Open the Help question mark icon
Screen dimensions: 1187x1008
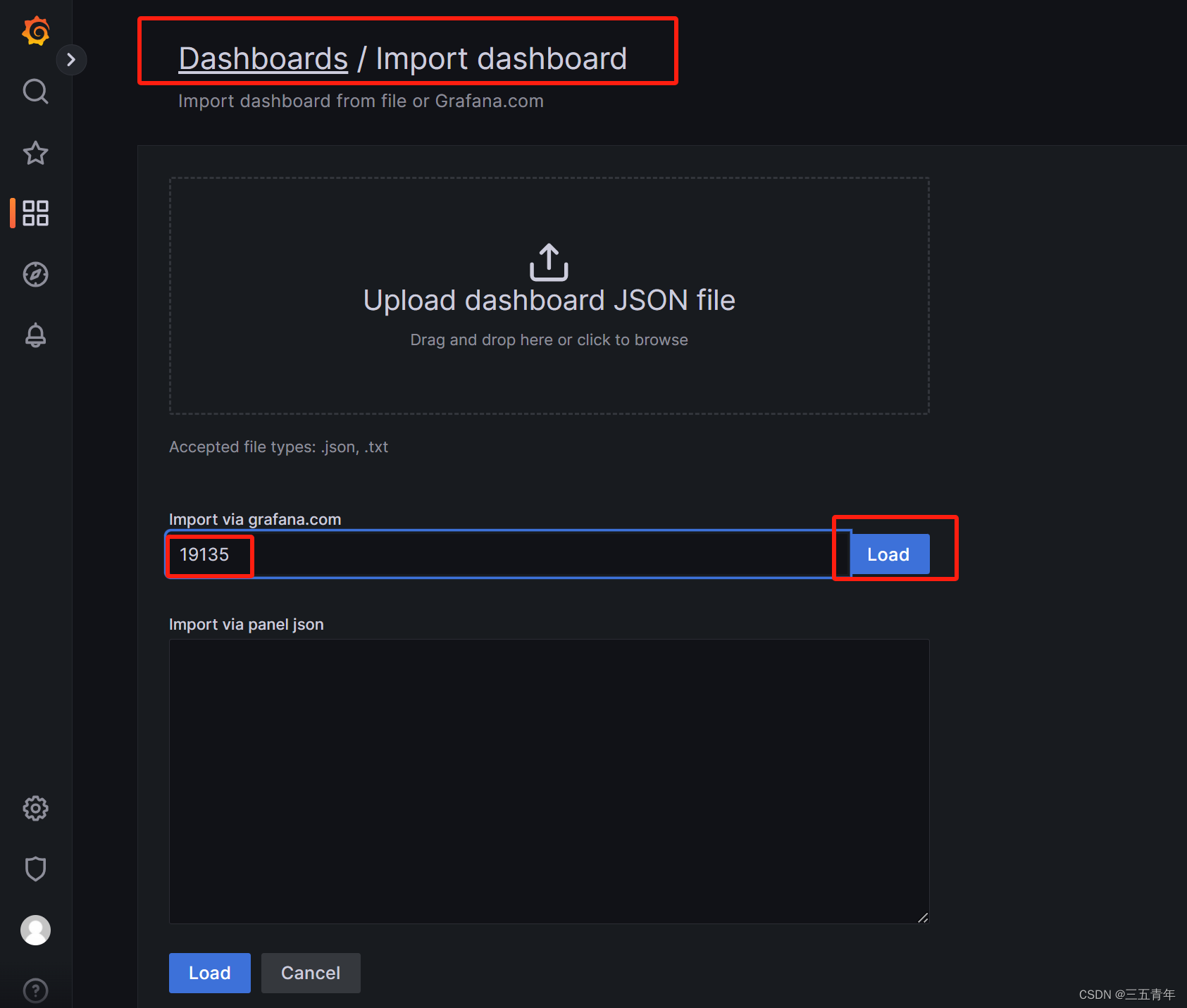36,991
